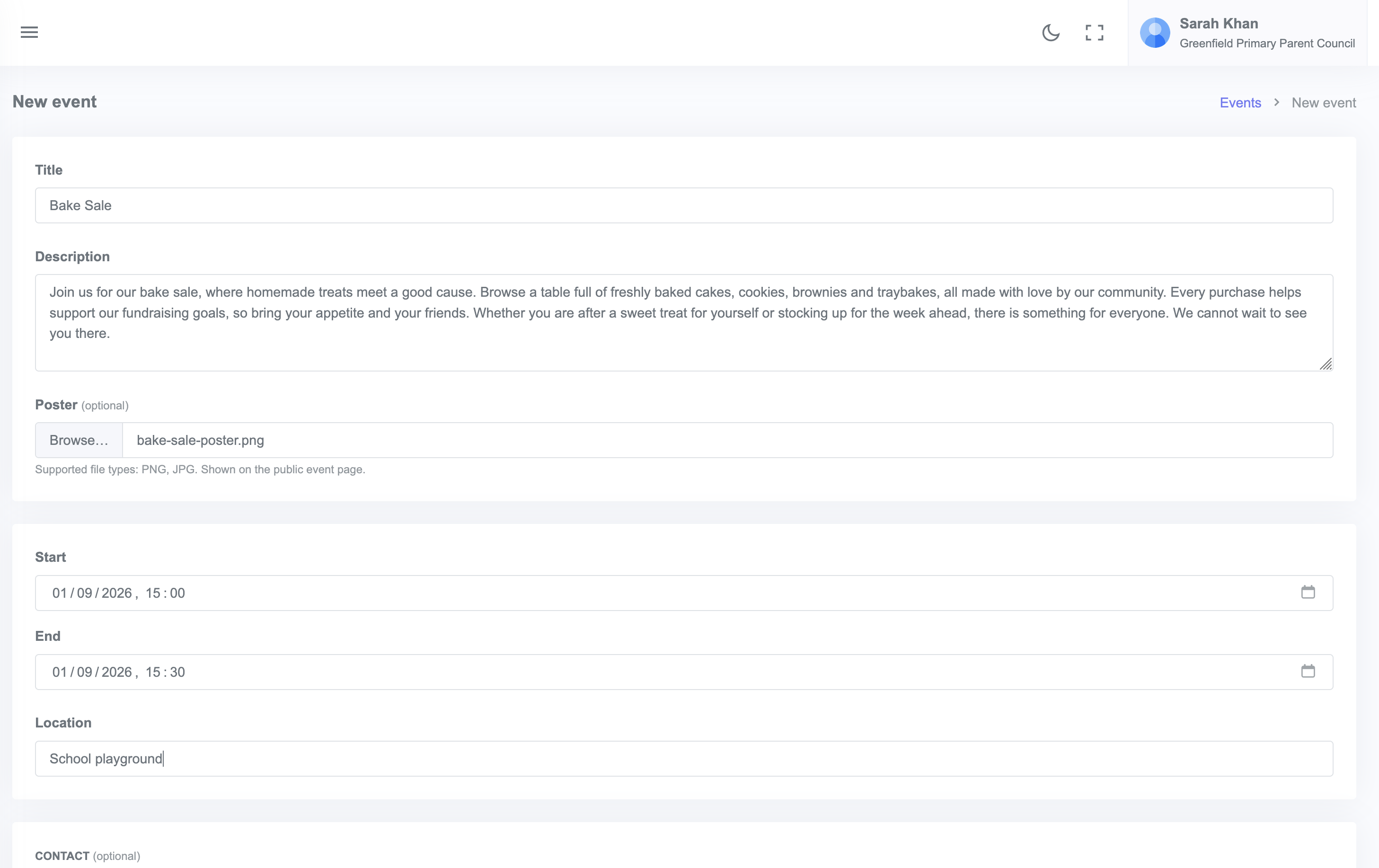Image resolution: width=1379 pixels, height=868 pixels.
Task: Click the CONTACT section heading
Action: click(62, 856)
